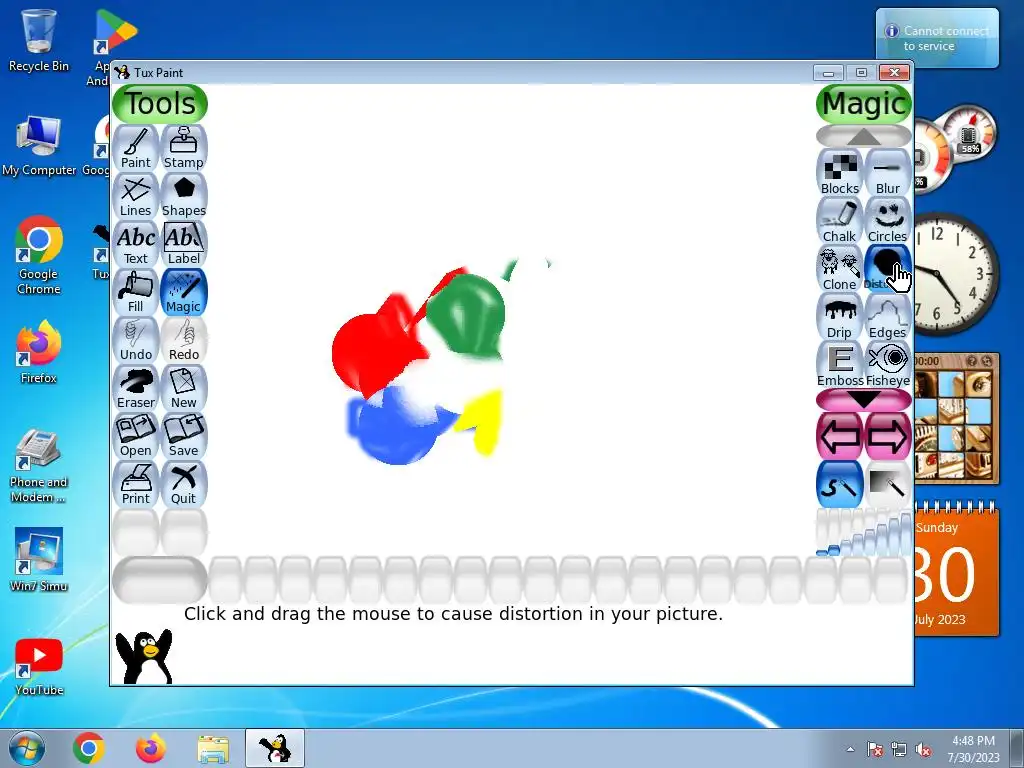Click the network tray icon
This screenshot has height=768, width=1024.
click(899, 750)
